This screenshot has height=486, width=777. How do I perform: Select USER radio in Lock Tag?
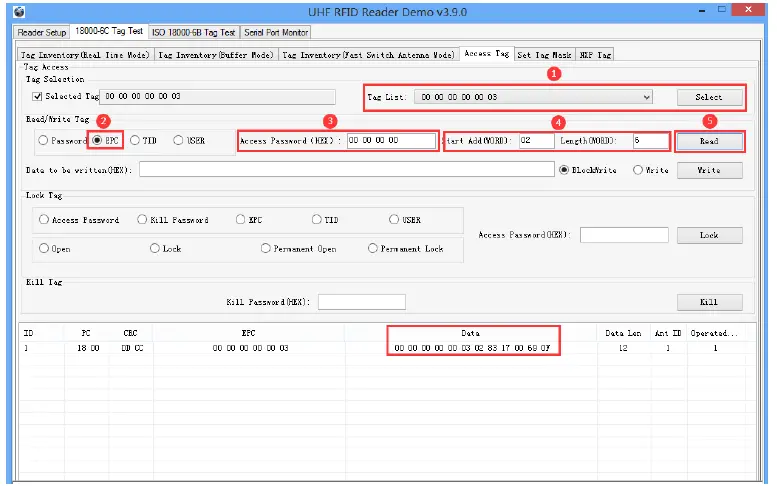(394, 219)
